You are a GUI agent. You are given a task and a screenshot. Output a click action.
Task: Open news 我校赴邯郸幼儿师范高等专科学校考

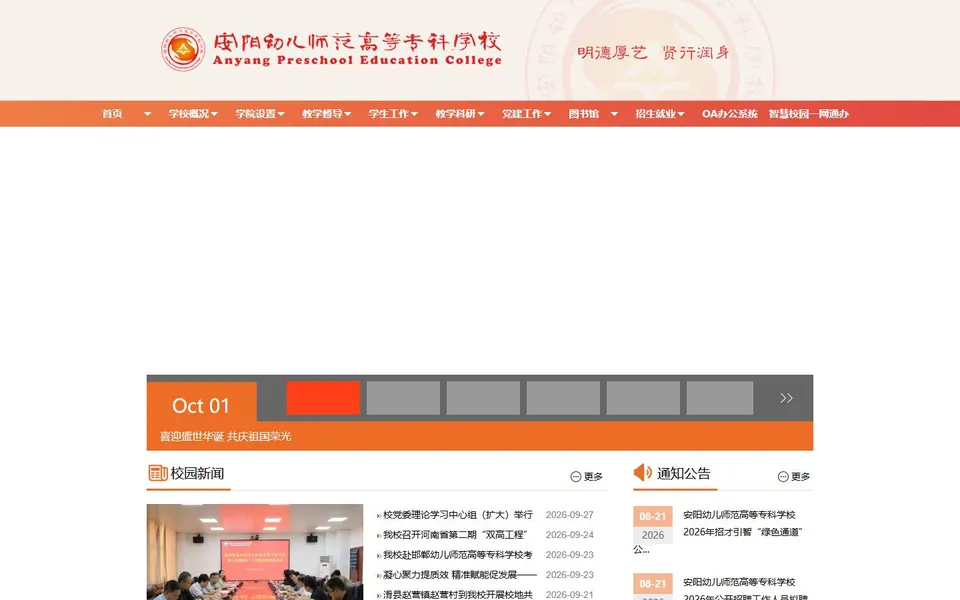458,555
